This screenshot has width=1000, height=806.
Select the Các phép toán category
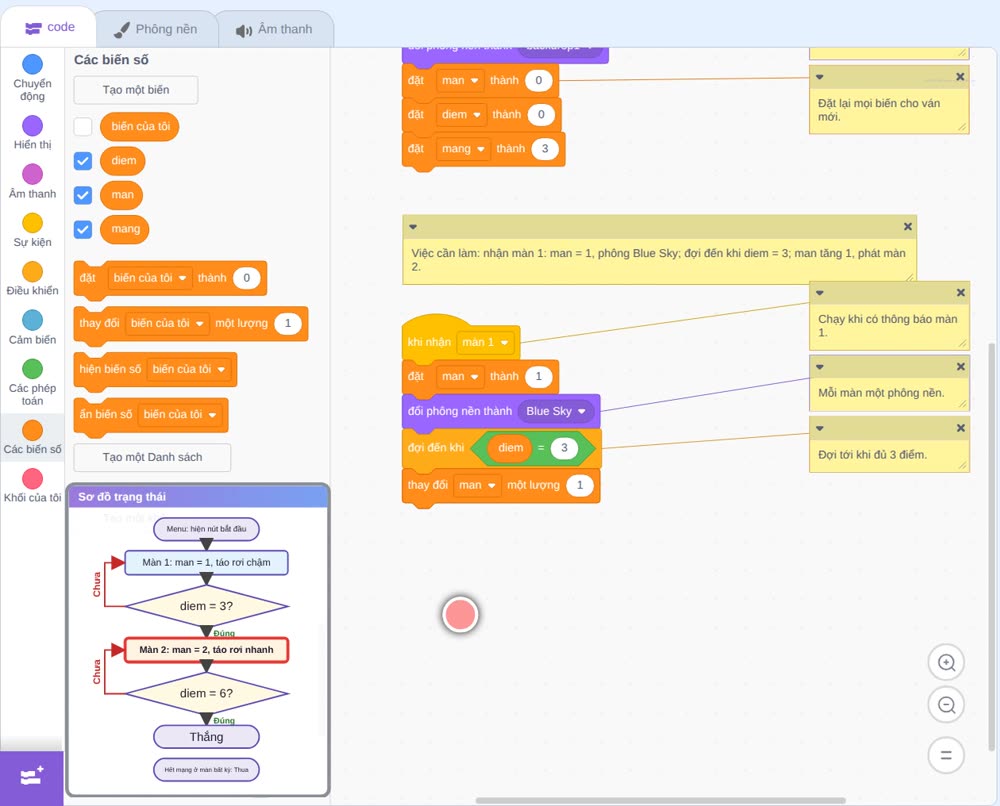pyautogui.click(x=32, y=382)
